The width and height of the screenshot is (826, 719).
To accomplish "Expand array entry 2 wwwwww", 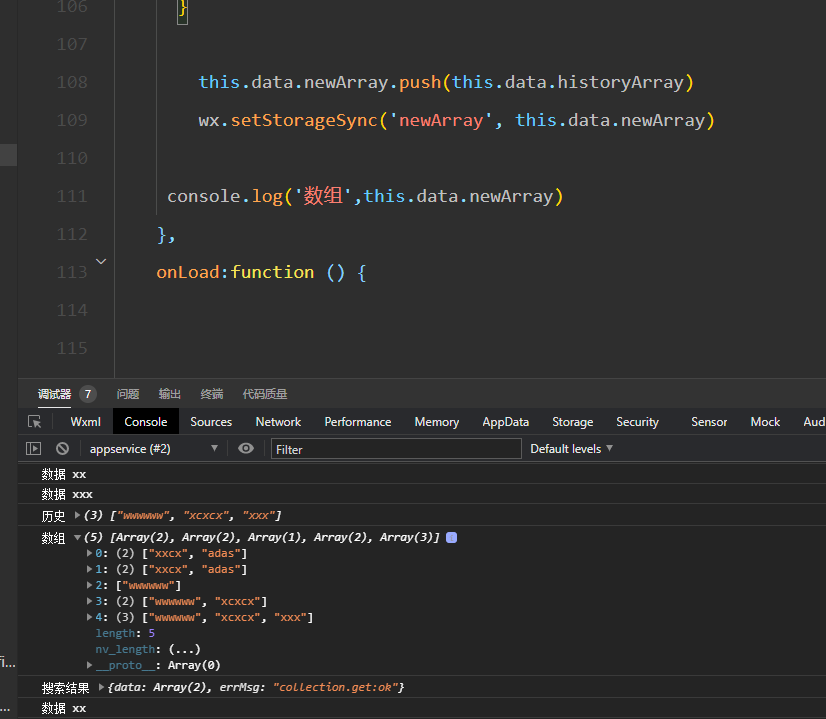I will (x=89, y=585).
